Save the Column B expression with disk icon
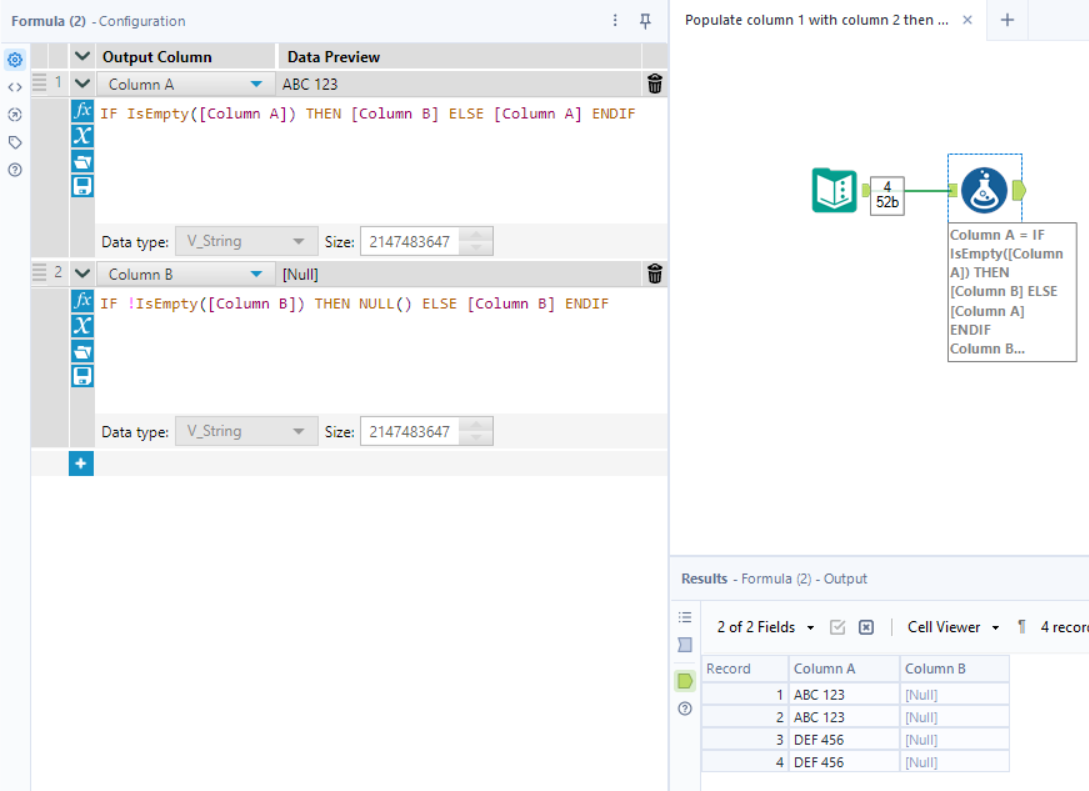Viewport: 1089px width, 791px height. pos(82,376)
